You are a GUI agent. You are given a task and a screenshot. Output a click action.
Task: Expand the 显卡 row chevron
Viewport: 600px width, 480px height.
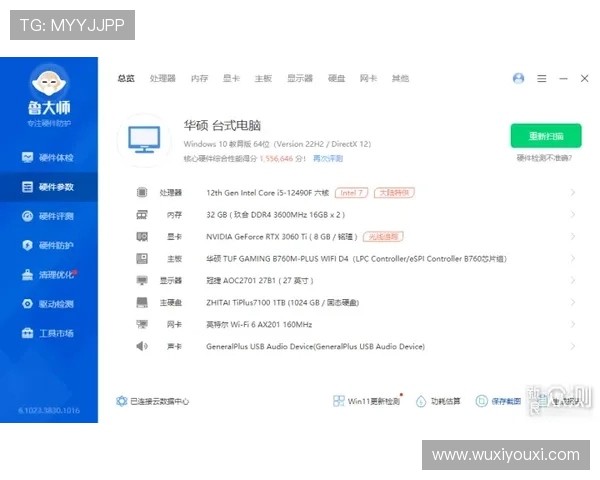pyautogui.click(x=572, y=237)
